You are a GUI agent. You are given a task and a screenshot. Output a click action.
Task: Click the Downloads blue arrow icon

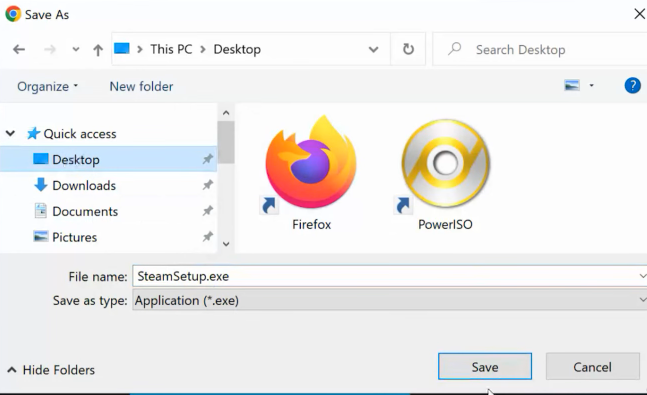coord(40,185)
